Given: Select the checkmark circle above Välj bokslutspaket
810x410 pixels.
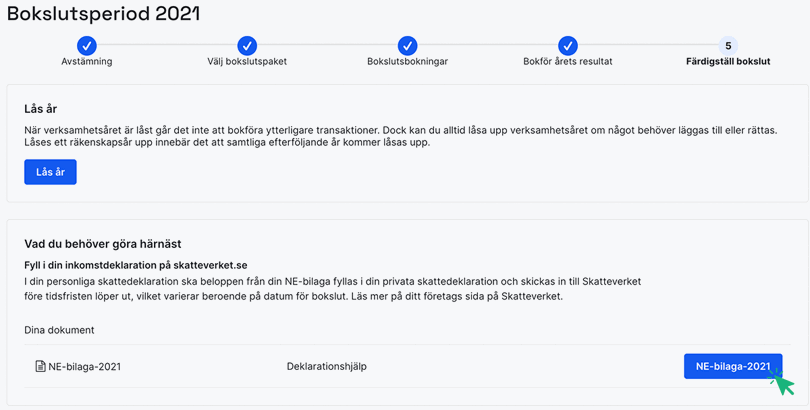Looking at the screenshot, I should (247, 45).
